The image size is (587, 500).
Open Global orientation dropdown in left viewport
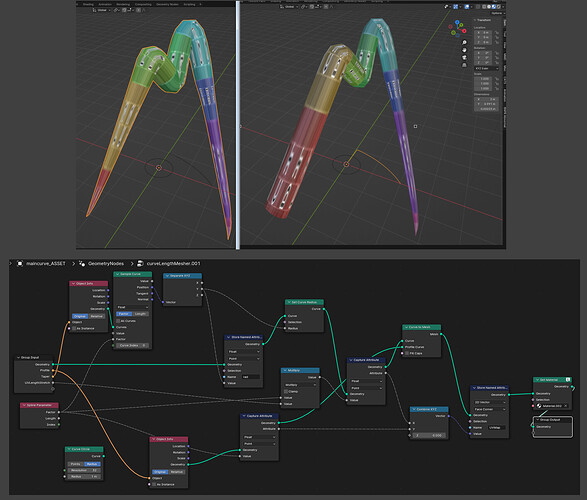pos(102,10)
